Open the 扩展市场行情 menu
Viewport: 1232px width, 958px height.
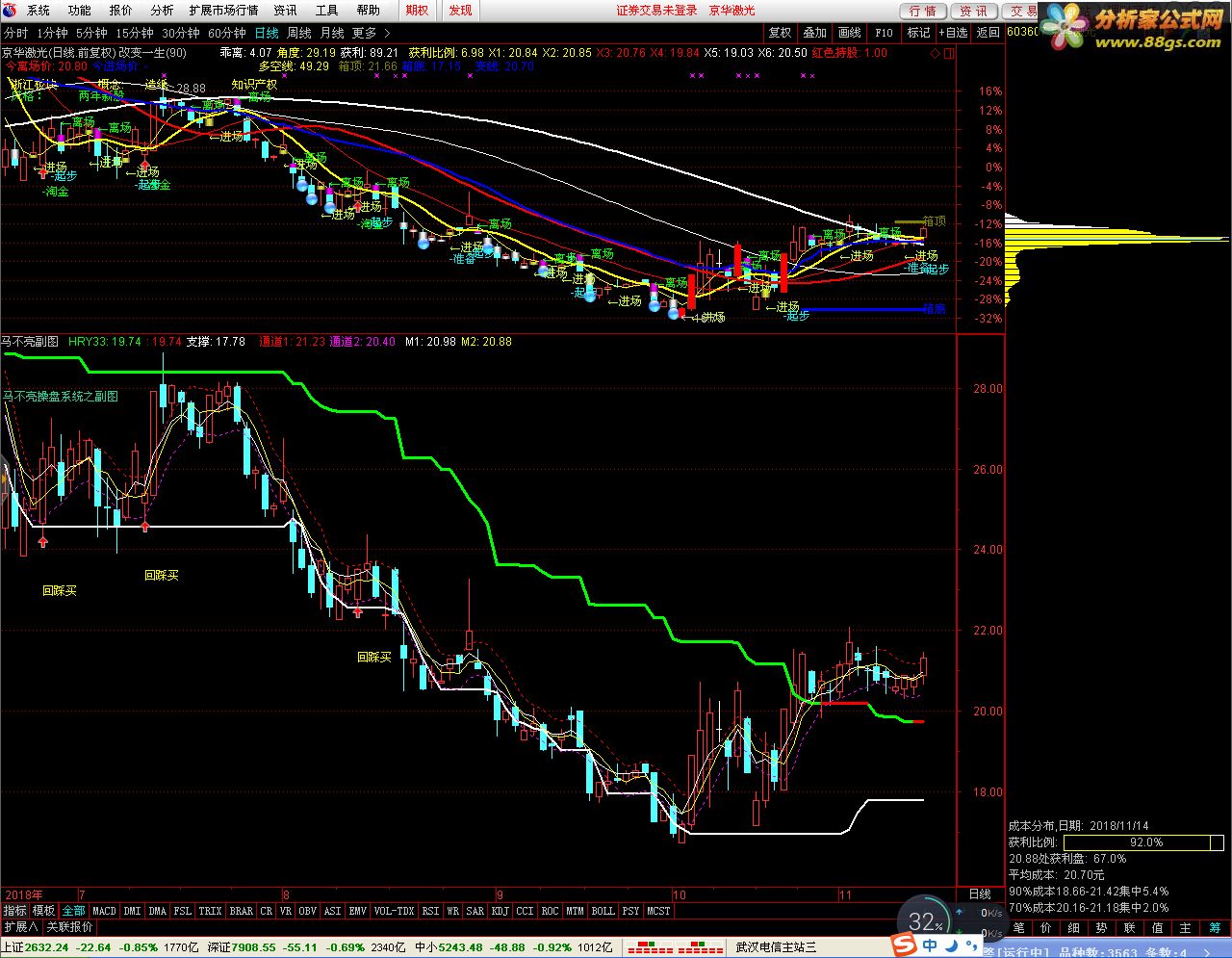tap(223, 11)
